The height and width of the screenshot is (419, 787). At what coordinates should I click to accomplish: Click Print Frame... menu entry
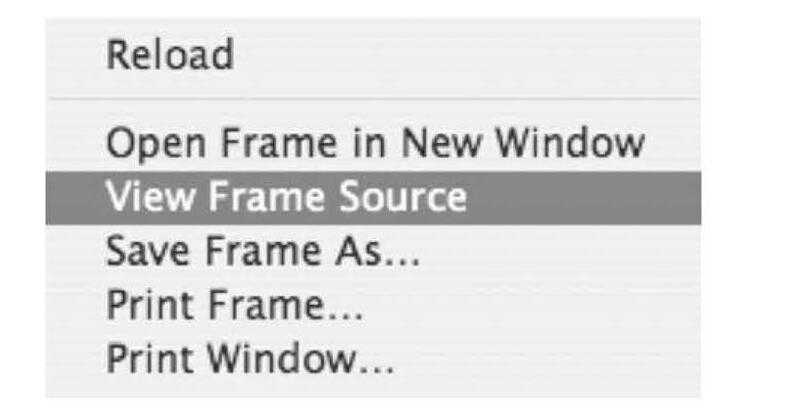[235, 304]
